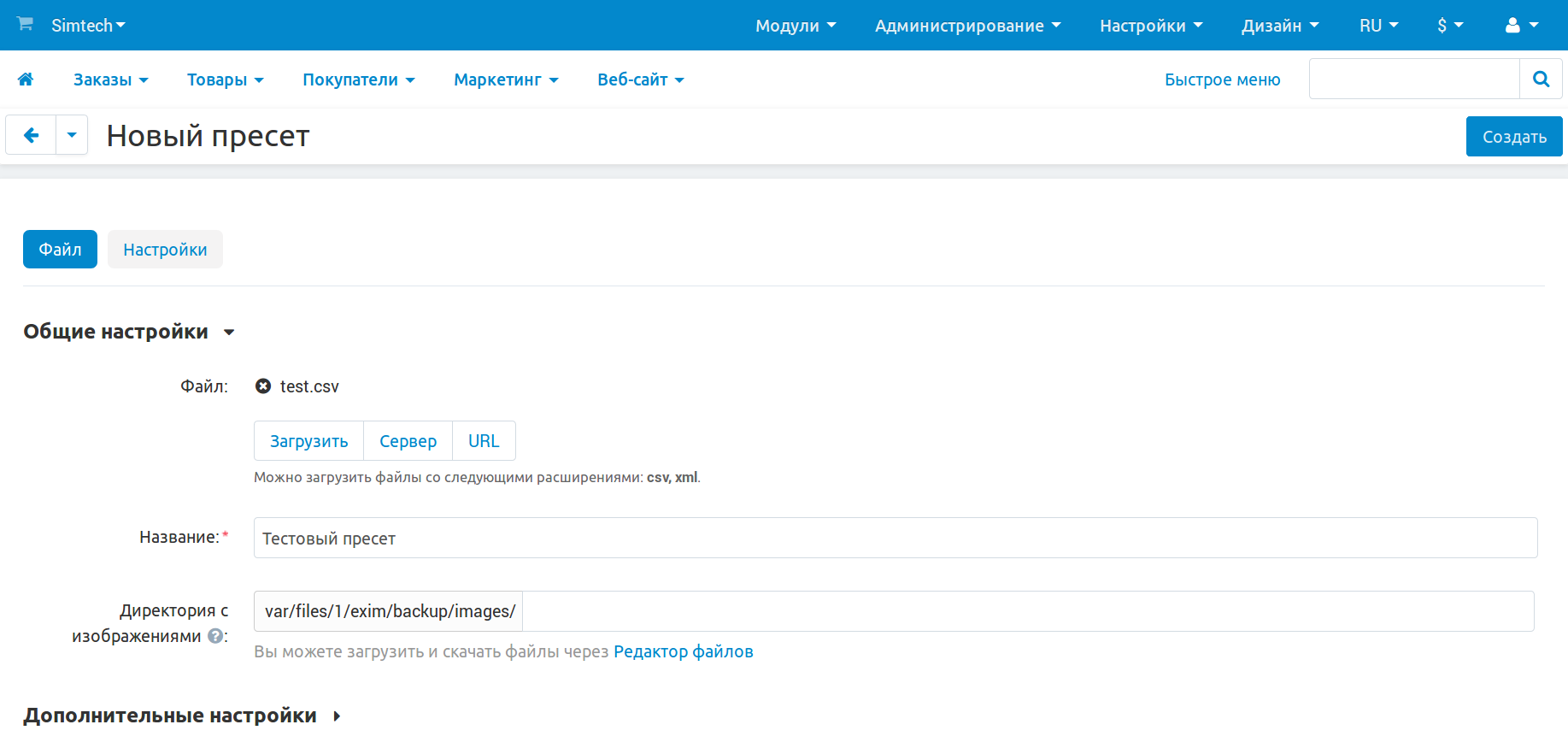Switch to the Настройки tab
Viewport: 1568px width, 748px height.
165,250
